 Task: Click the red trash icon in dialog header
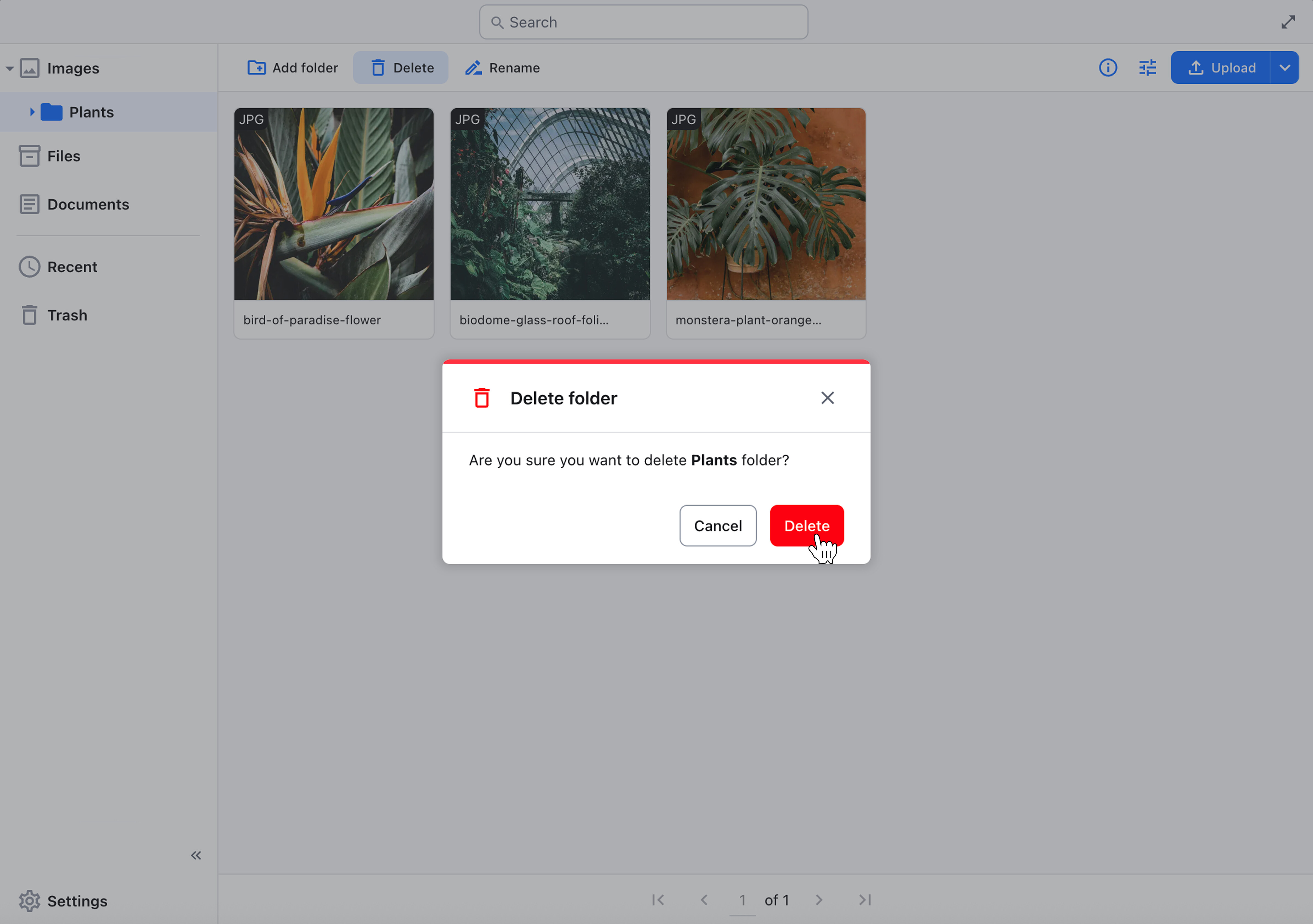(x=482, y=398)
